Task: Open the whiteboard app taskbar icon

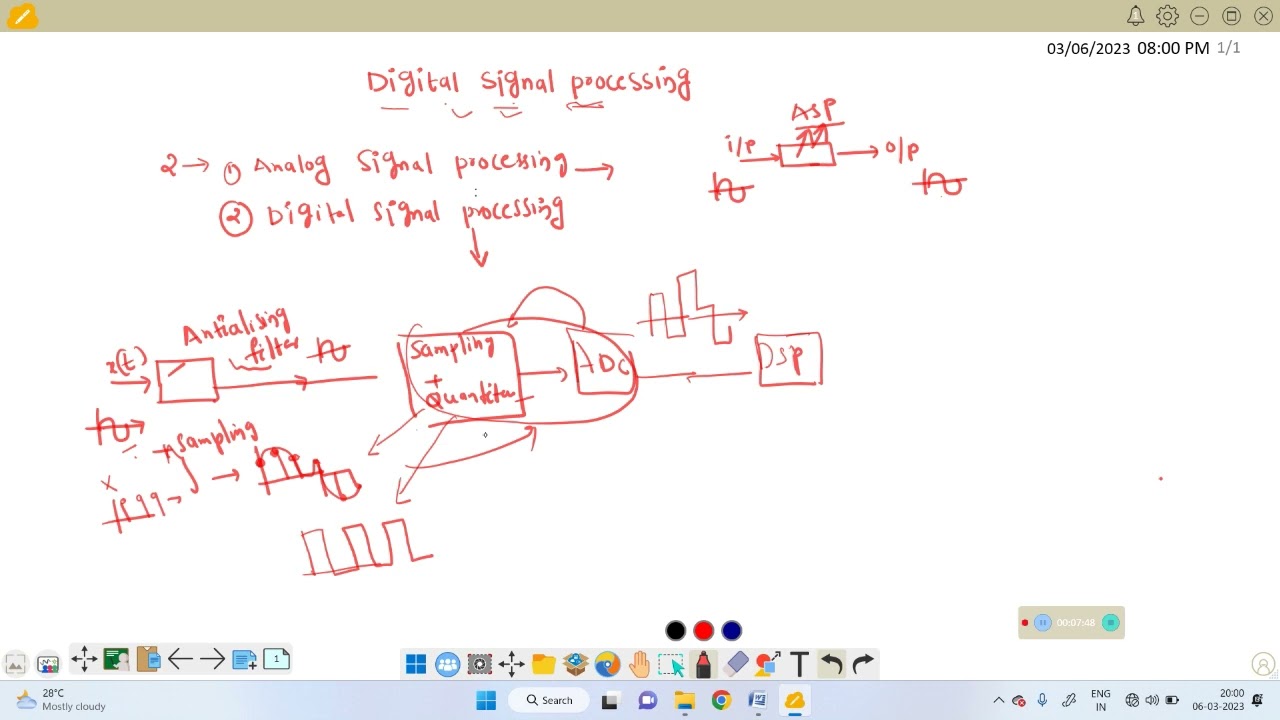Action: (x=794, y=700)
